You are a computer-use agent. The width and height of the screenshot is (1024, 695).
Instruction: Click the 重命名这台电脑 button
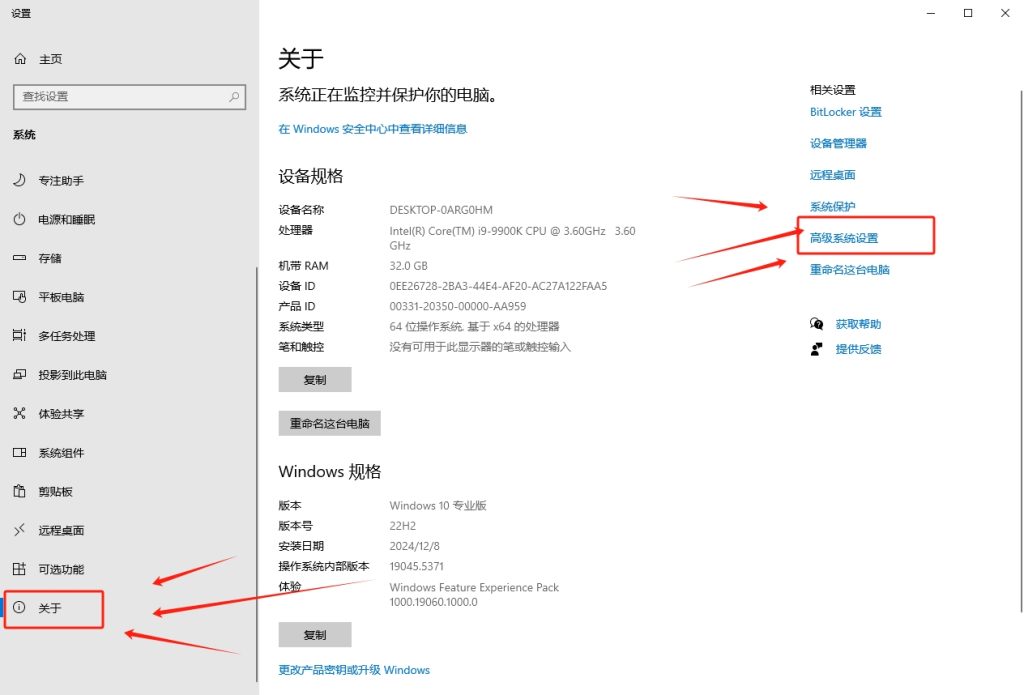[329, 423]
